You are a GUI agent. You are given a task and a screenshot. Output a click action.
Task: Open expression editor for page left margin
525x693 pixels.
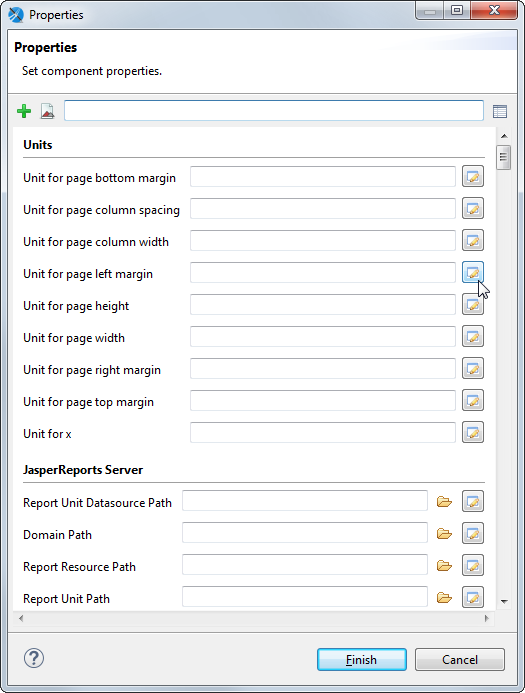click(473, 272)
